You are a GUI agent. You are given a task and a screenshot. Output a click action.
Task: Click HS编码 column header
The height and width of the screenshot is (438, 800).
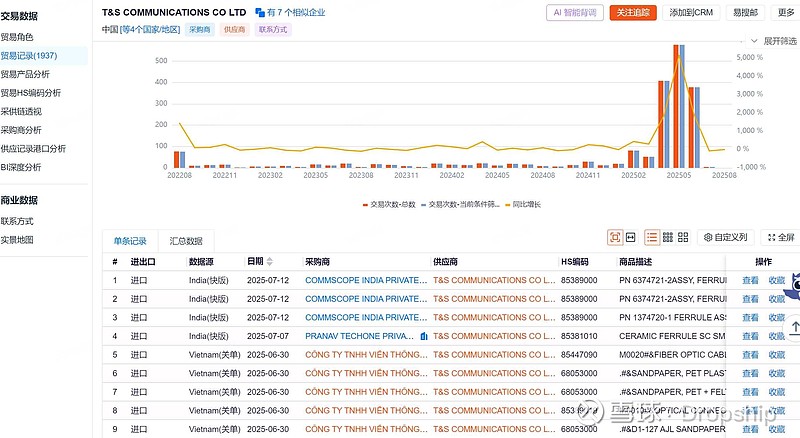pyautogui.click(x=574, y=262)
